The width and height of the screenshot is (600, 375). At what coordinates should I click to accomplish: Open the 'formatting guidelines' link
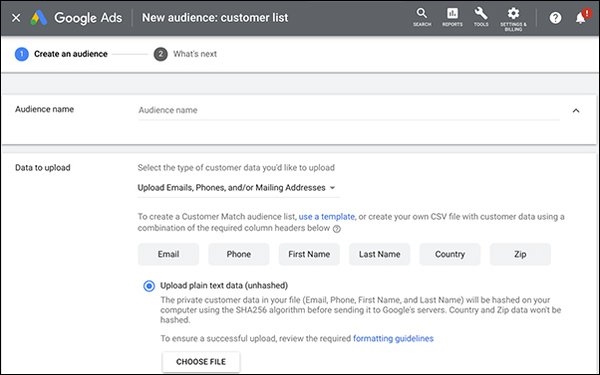393,338
